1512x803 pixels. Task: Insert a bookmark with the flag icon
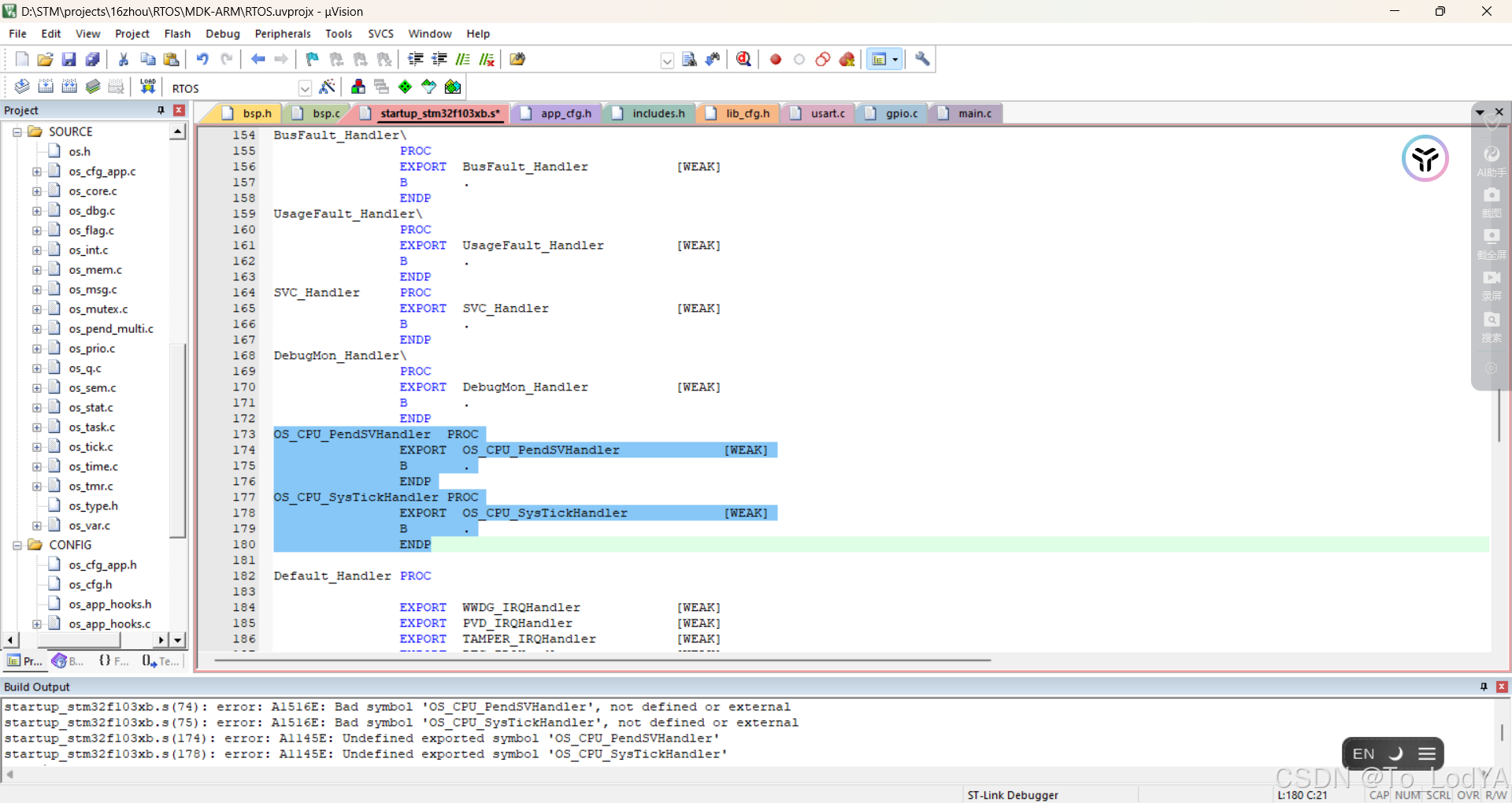coord(313,59)
